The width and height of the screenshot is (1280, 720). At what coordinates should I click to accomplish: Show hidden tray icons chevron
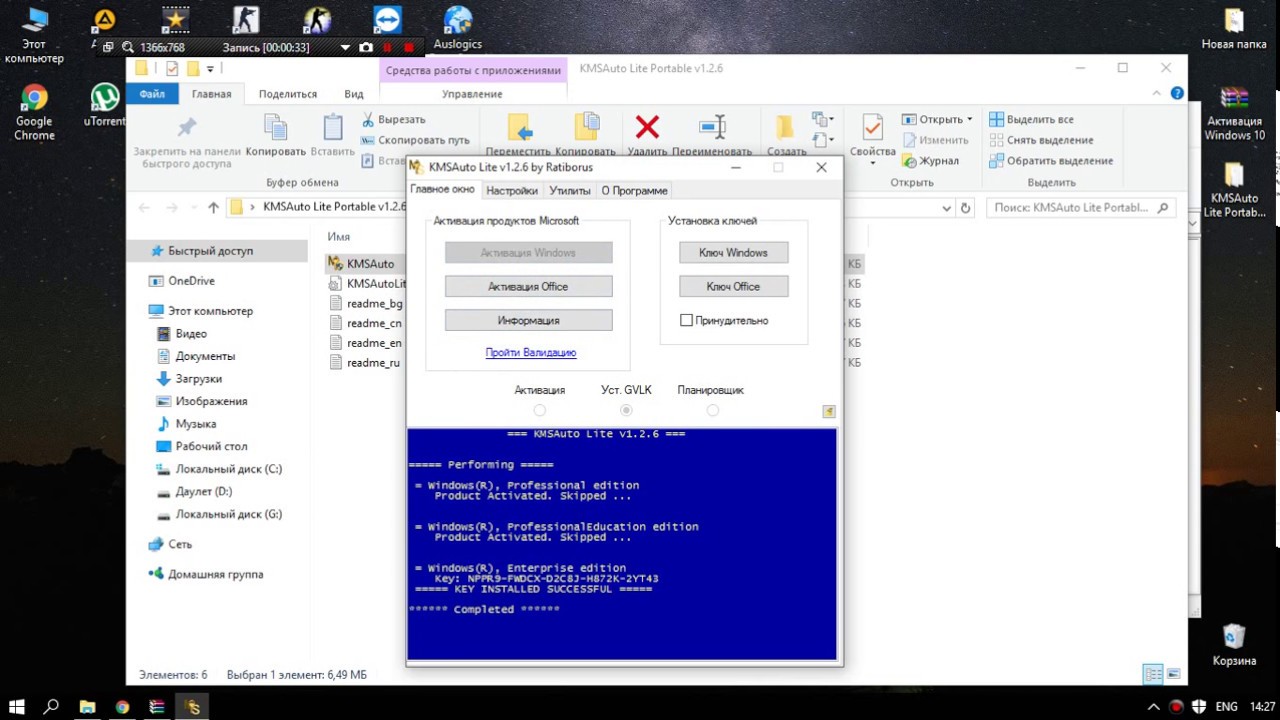(1155, 707)
